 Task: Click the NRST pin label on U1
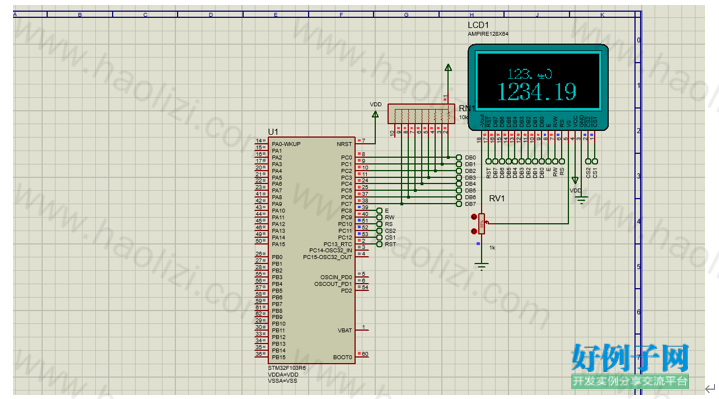[x=344, y=144]
